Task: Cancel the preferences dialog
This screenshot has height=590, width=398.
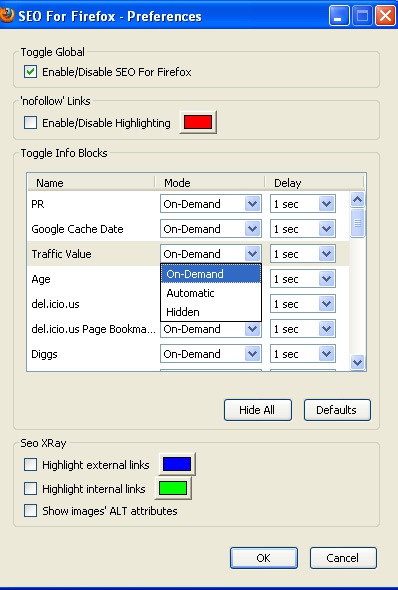Action: pyautogui.click(x=343, y=558)
